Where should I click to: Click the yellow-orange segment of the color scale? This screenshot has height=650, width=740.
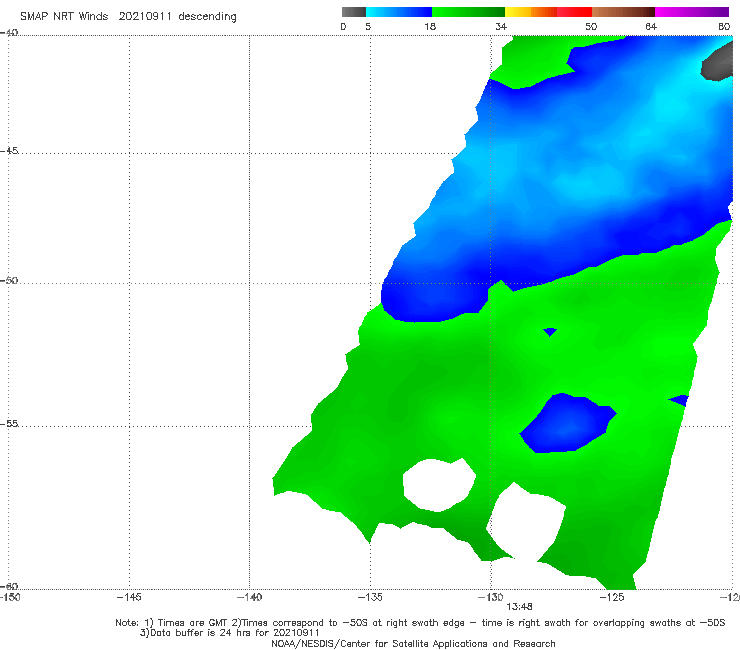(x=530, y=12)
